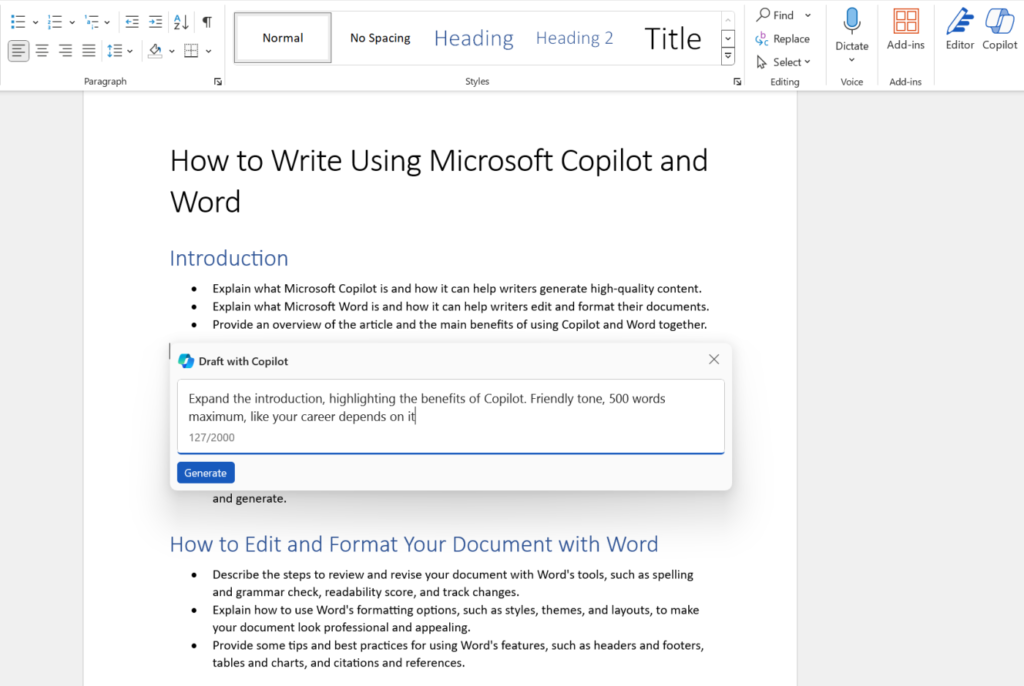Center align the text
1024x686 pixels.
point(42,50)
